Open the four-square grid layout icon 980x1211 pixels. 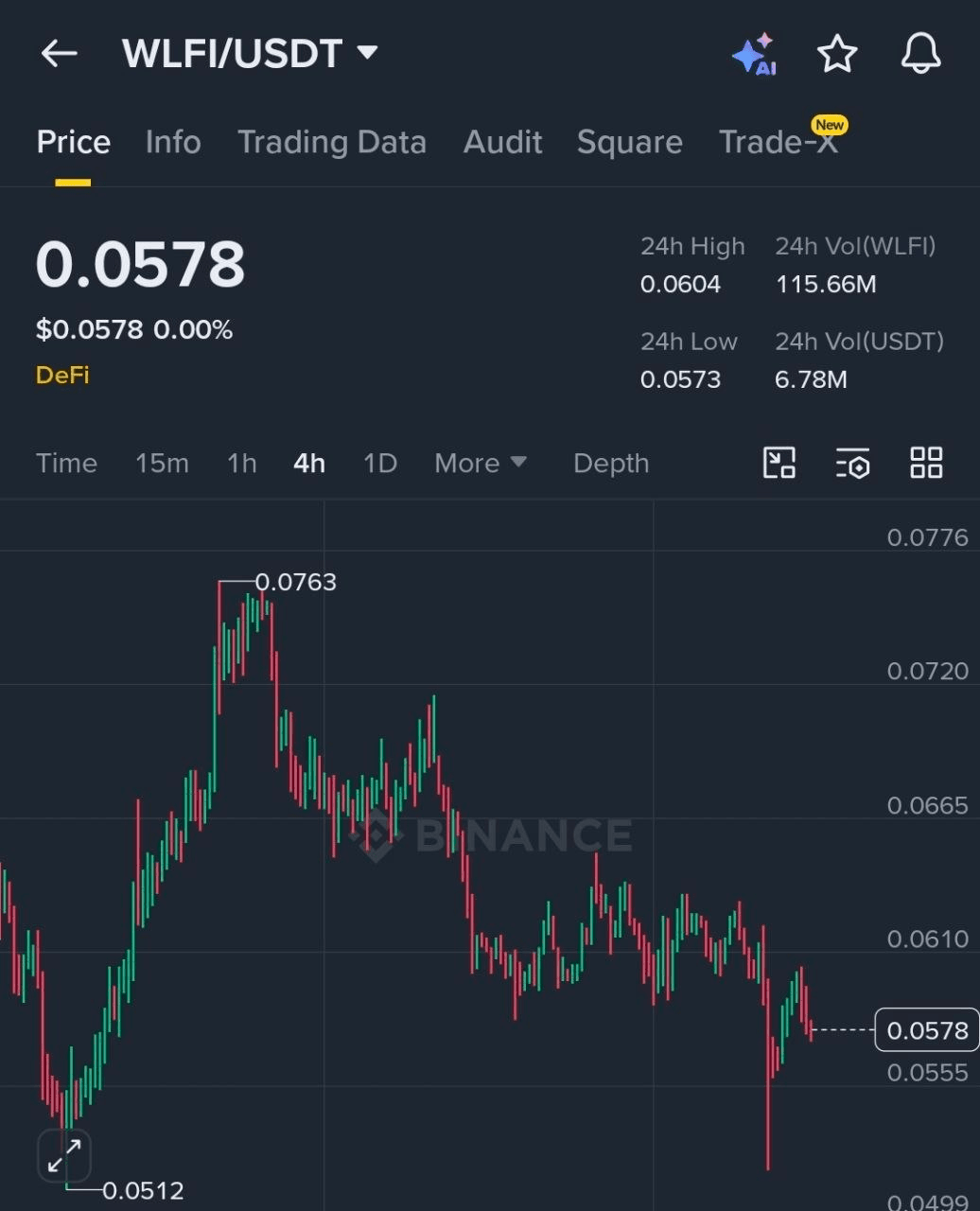[x=926, y=463]
